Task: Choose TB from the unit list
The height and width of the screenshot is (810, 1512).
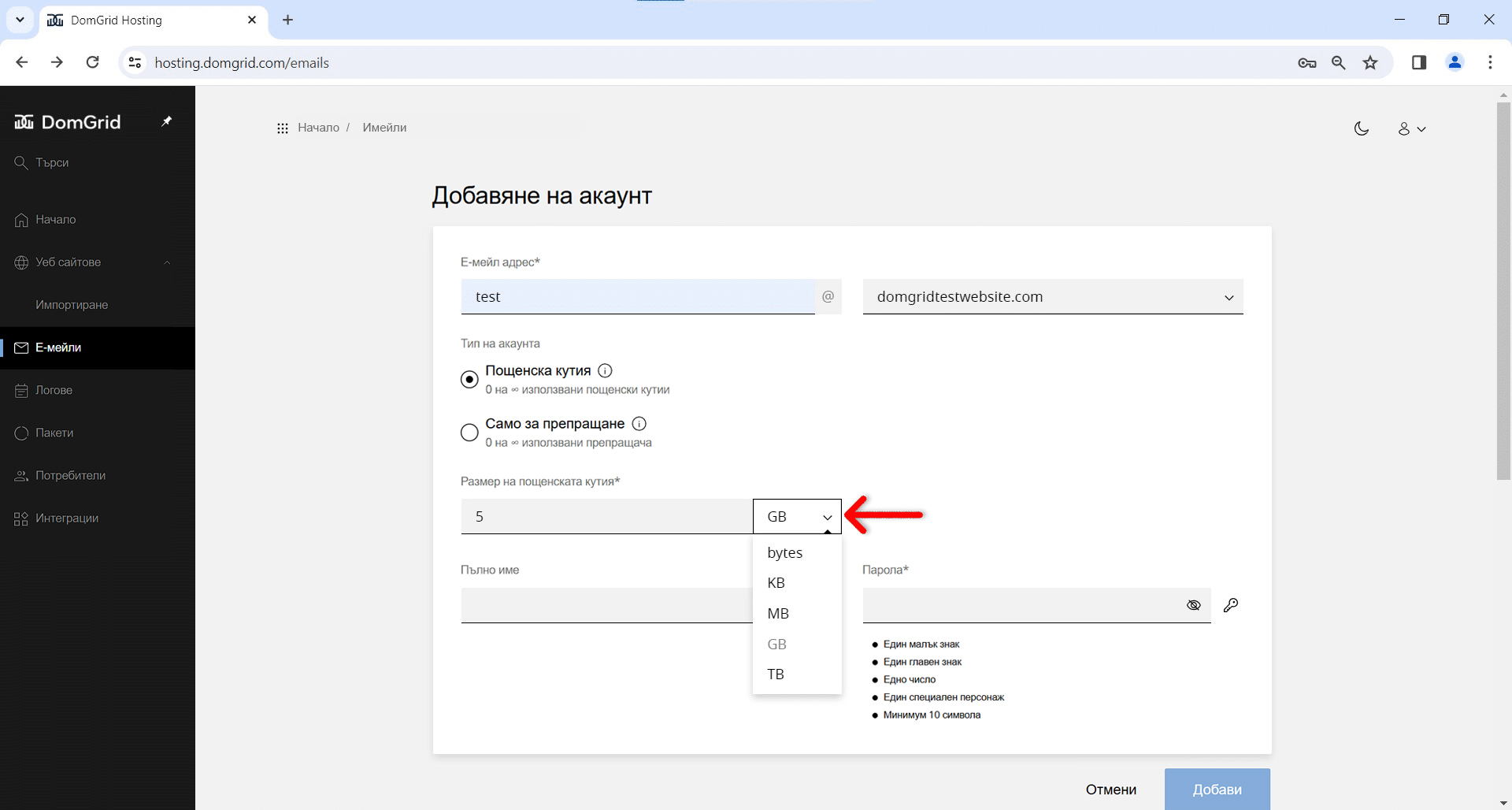Action: coord(797,674)
